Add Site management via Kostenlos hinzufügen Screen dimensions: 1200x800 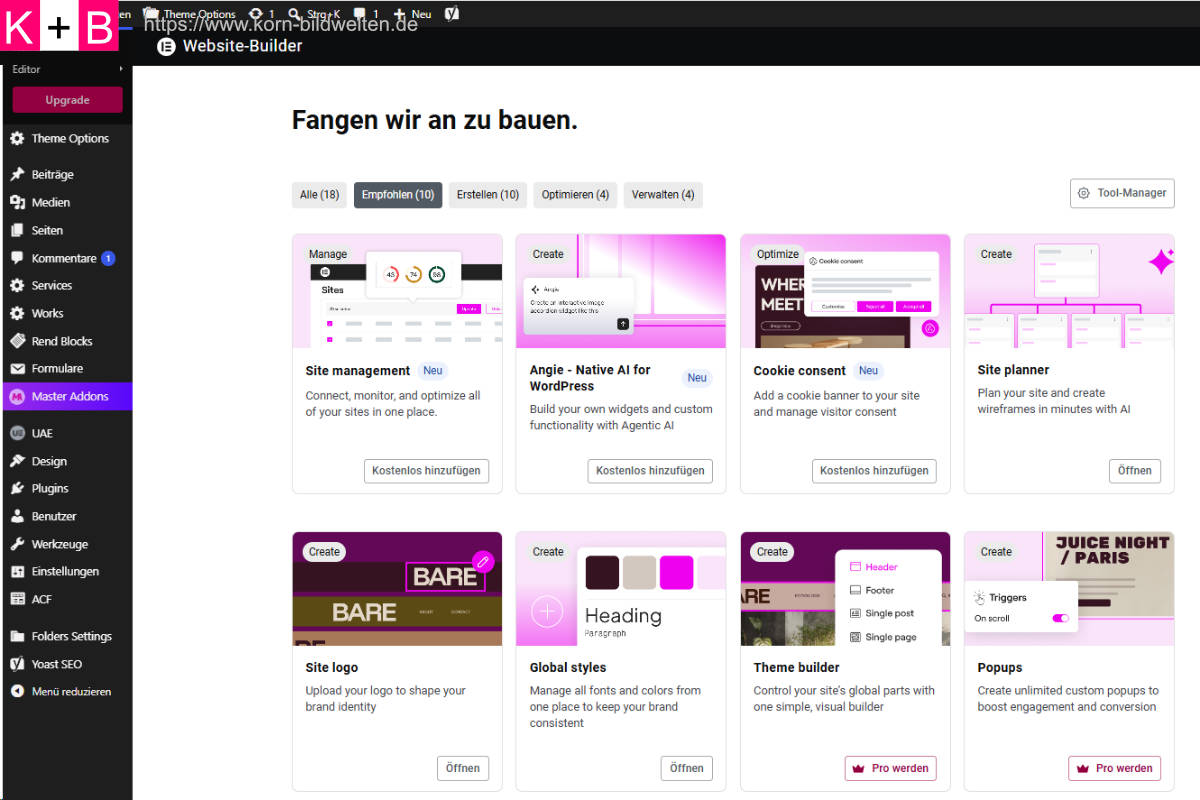[426, 471]
